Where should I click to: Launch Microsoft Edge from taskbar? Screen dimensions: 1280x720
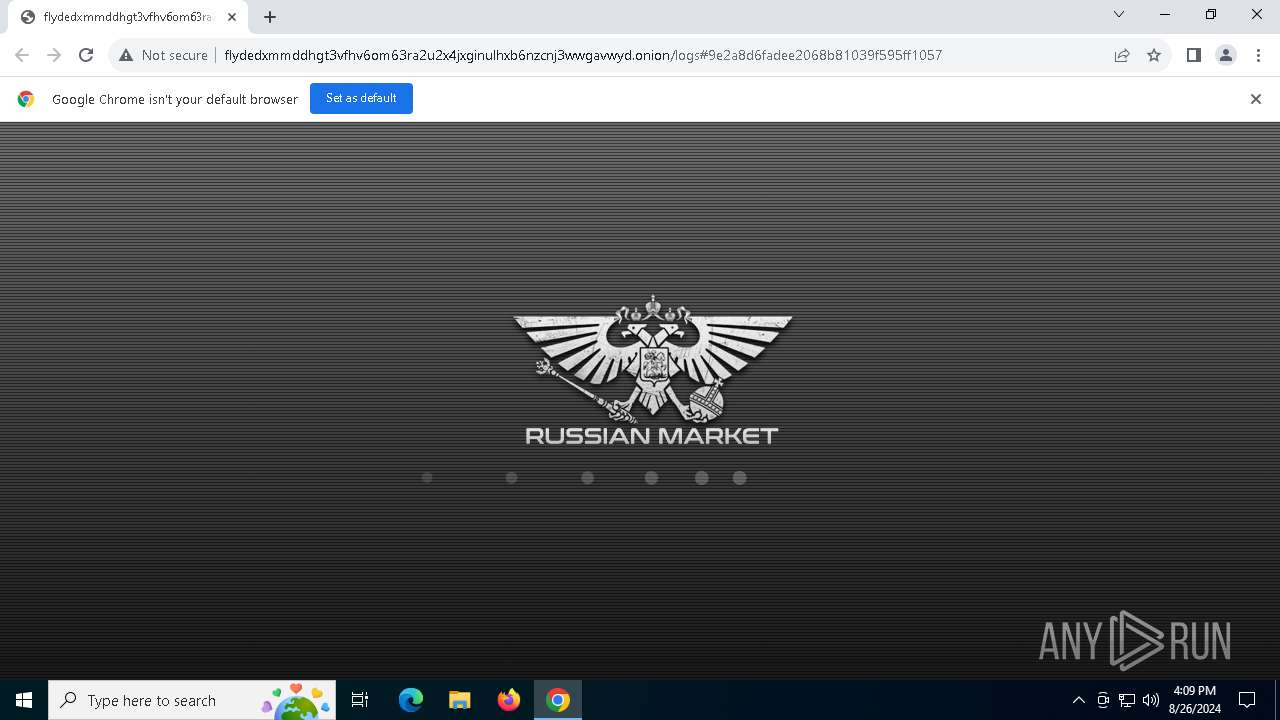(x=411, y=700)
